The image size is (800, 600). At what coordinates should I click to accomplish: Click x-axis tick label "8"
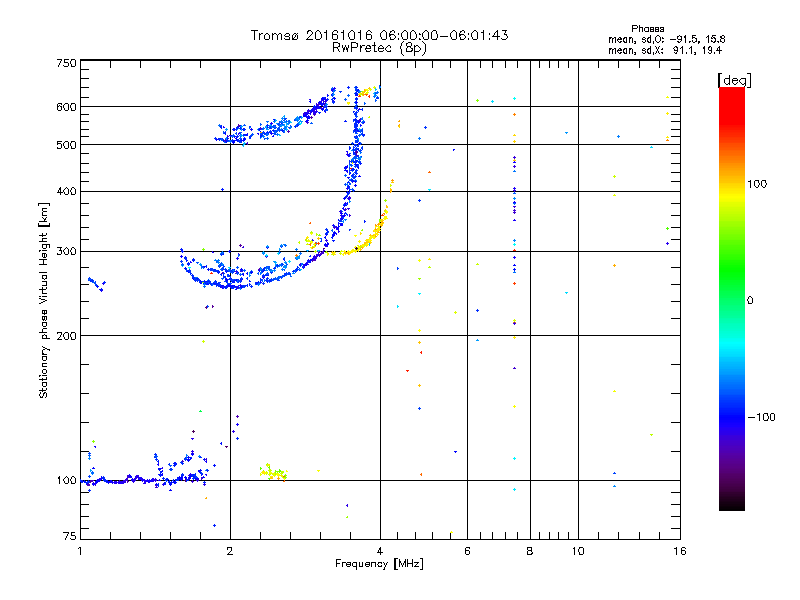(x=530, y=551)
